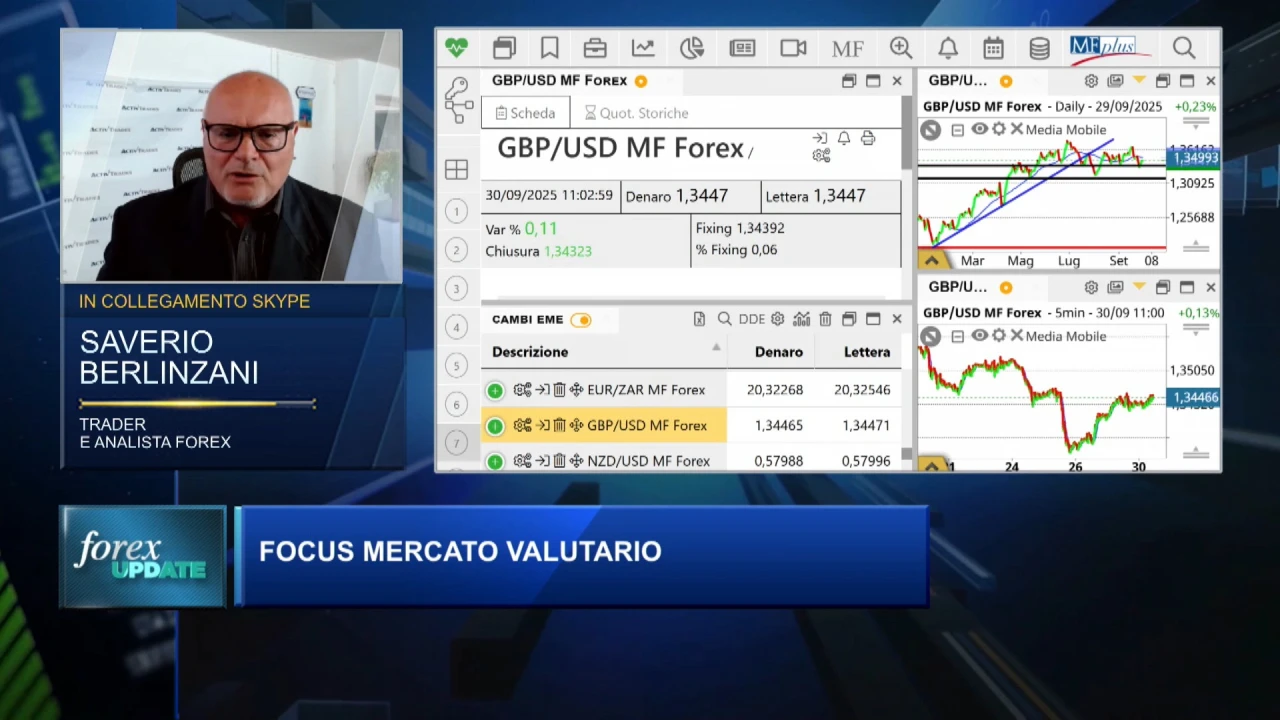The height and width of the screenshot is (720, 1280).
Task: Click the printer icon in Scheda panel
Action: pos(868,138)
